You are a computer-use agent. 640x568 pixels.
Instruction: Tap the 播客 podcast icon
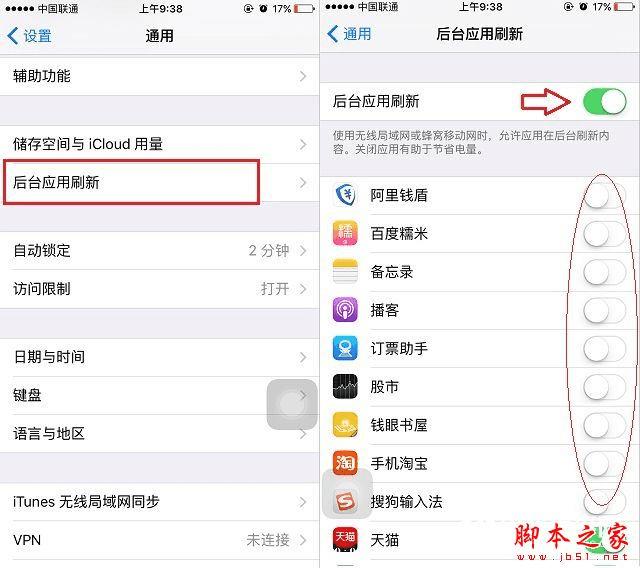345,310
